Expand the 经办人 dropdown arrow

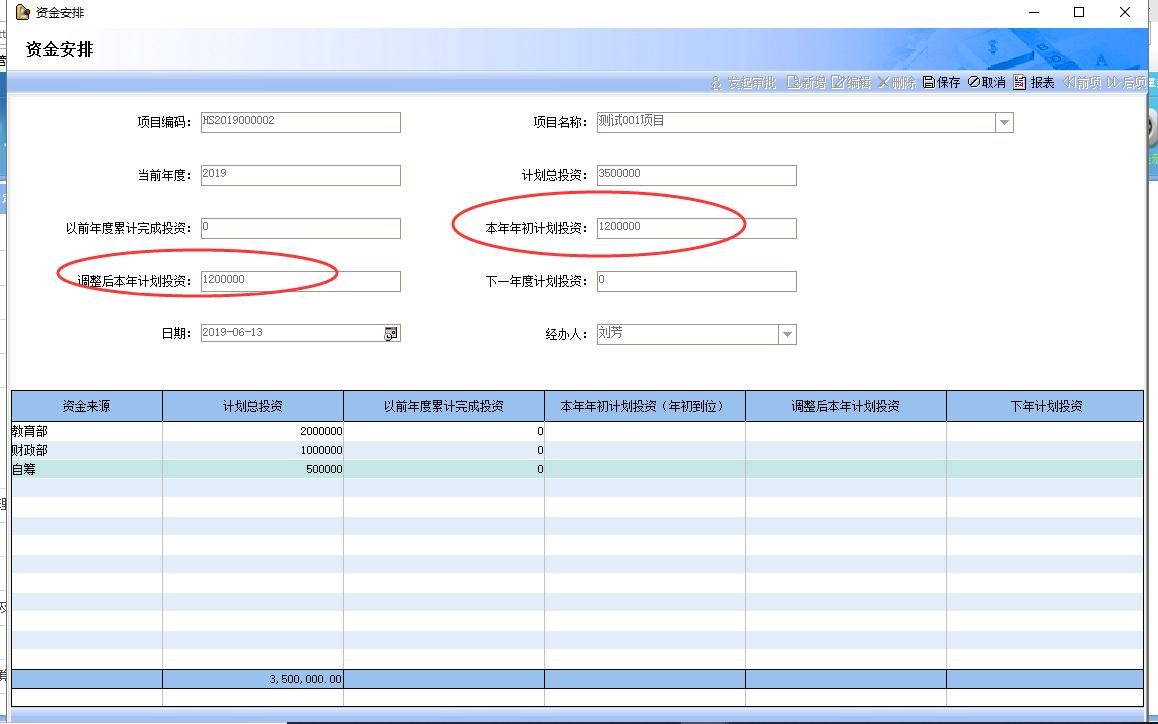[787, 334]
